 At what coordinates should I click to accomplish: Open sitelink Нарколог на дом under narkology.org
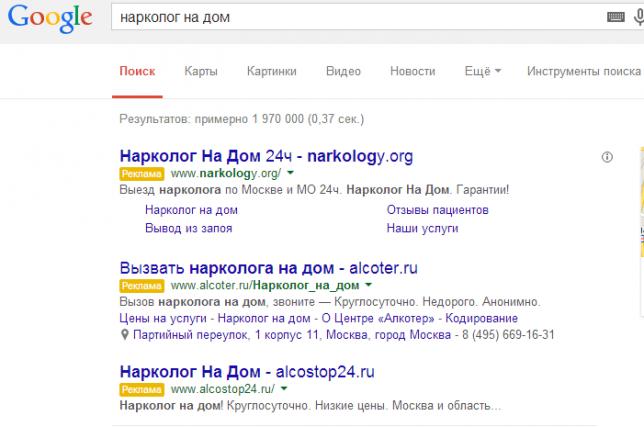(x=191, y=210)
